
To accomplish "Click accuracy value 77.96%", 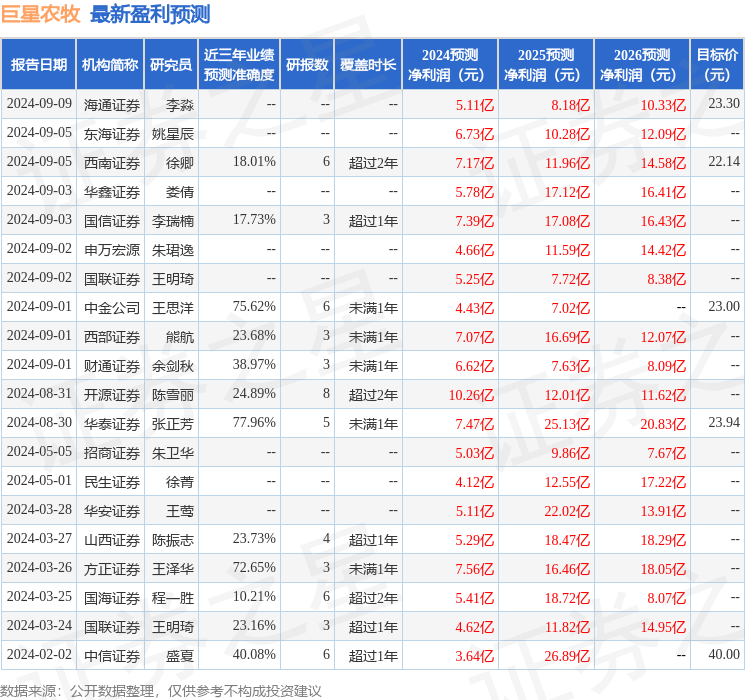I will click(254, 422).
